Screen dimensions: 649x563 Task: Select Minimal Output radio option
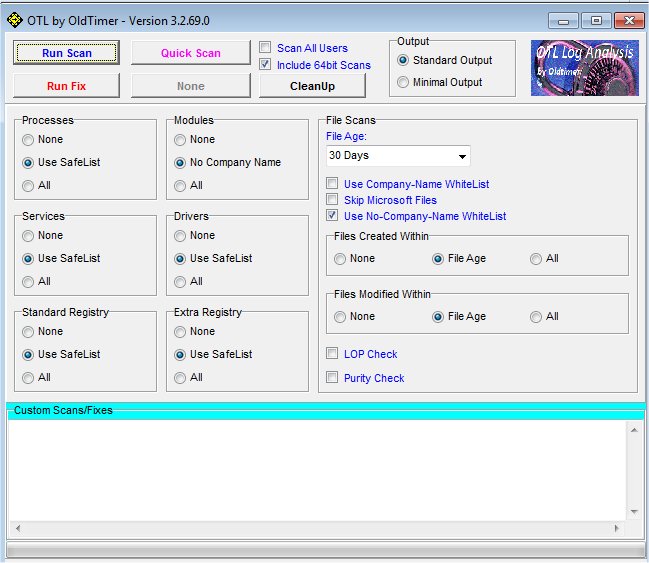pyautogui.click(x=404, y=83)
